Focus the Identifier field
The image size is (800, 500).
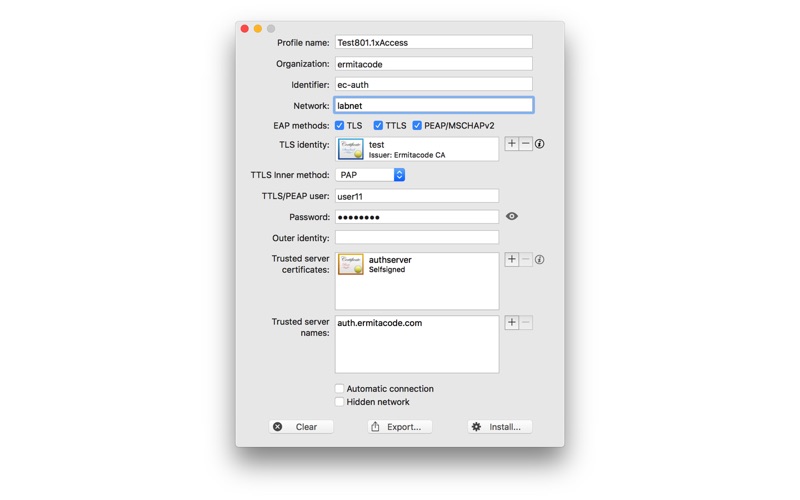point(434,84)
